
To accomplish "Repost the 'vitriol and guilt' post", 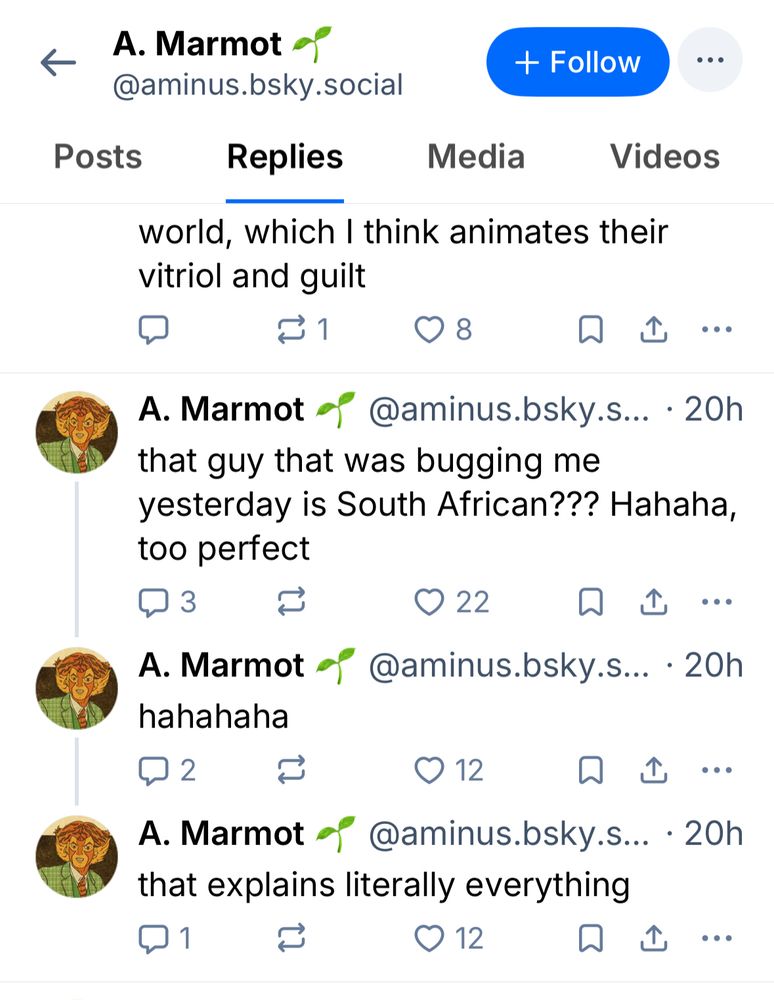I will pyautogui.click(x=290, y=329).
